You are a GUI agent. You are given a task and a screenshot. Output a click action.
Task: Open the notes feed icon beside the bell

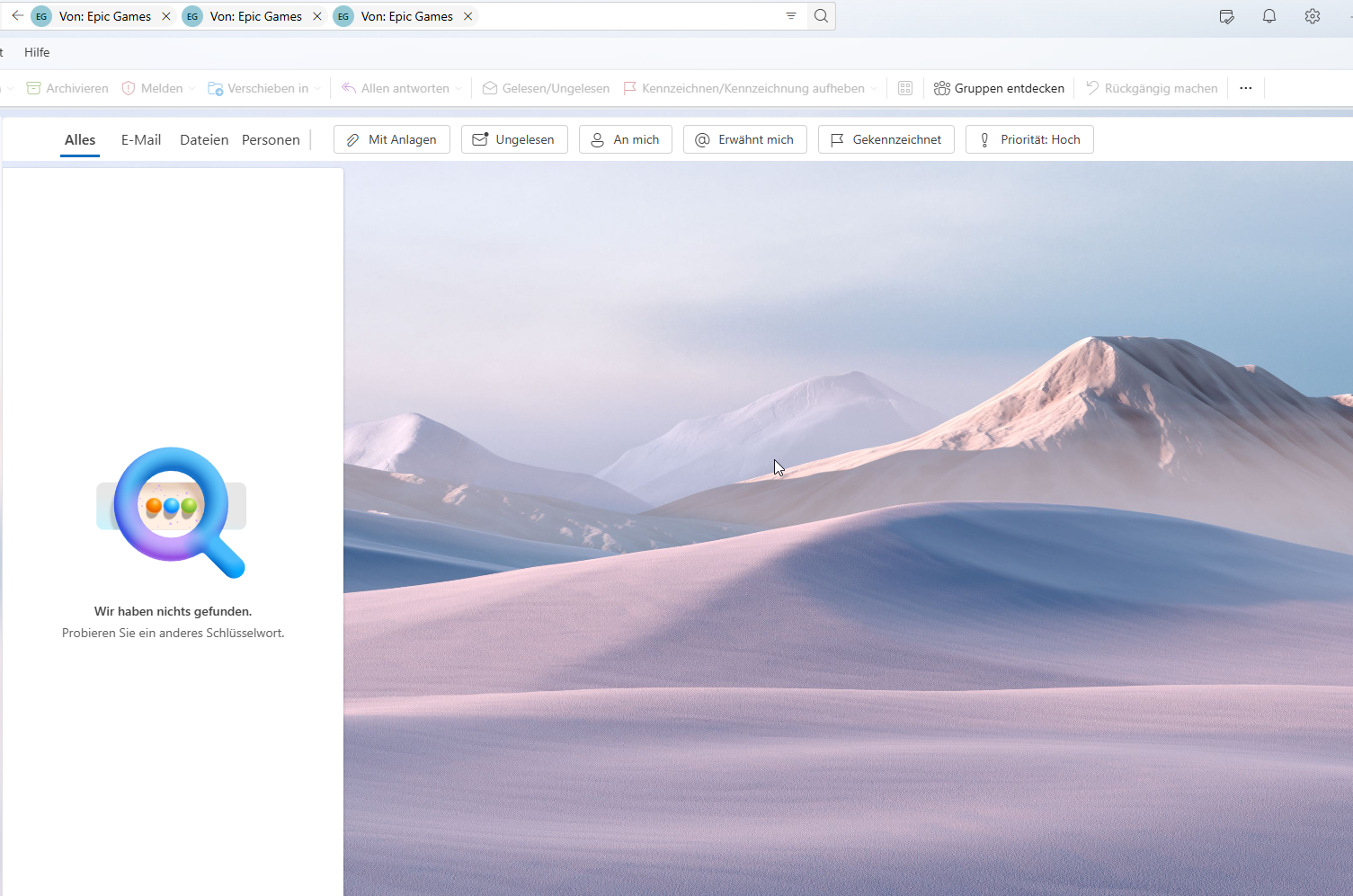1226,16
